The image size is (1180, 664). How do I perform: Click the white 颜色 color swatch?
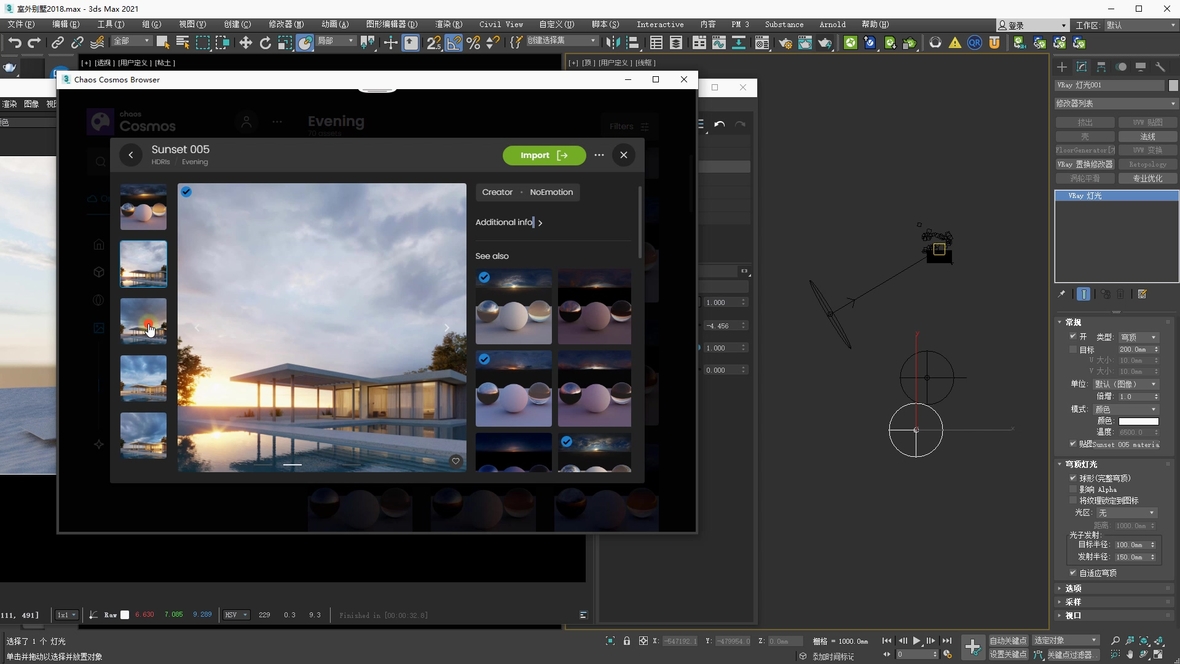(x=1137, y=421)
